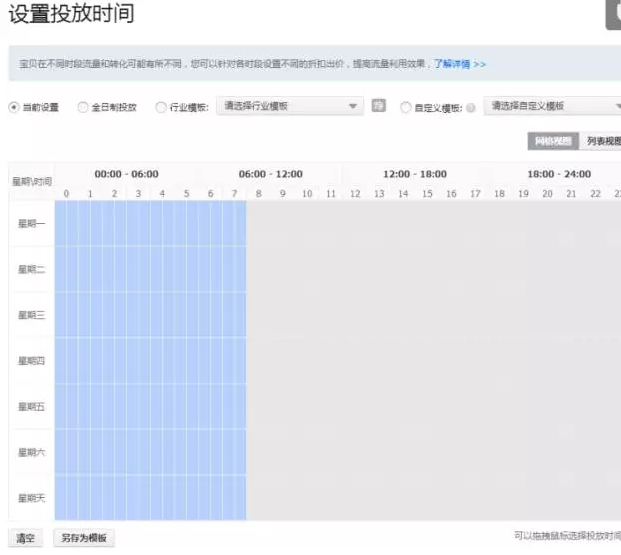Click the 星期一 row at hour 12
Screen dimensions: 621x555
[x=354, y=223]
